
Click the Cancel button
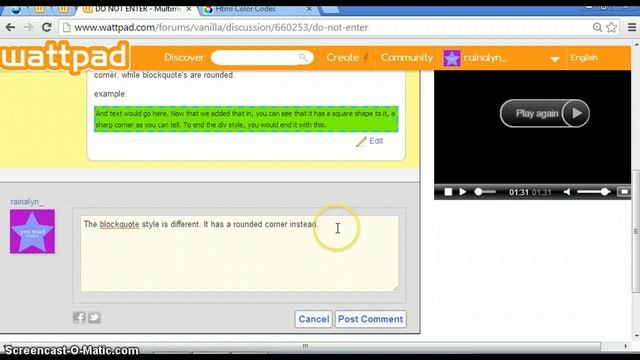[313, 319]
